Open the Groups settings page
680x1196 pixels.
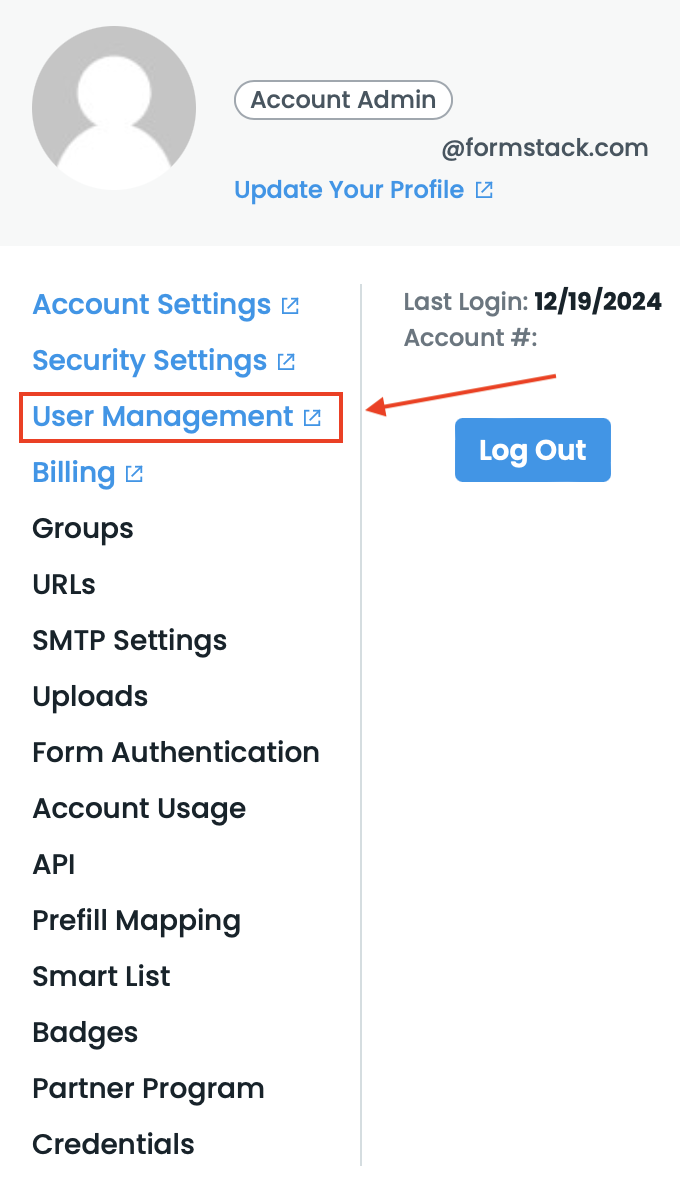(x=82, y=528)
